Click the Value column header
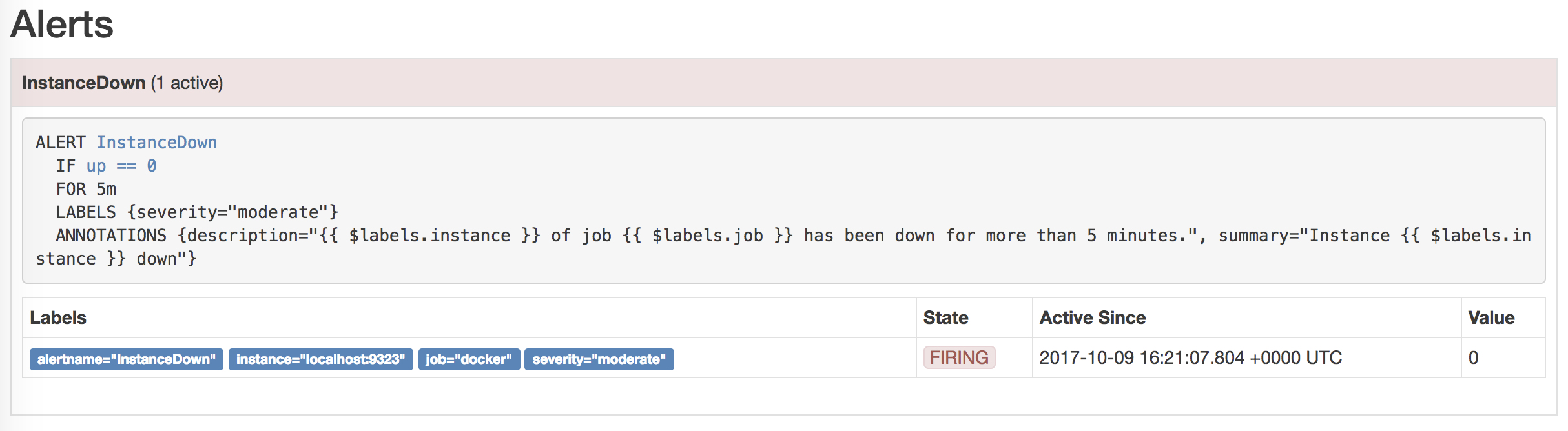This screenshot has width=1568, height=431. (1491, 317)
